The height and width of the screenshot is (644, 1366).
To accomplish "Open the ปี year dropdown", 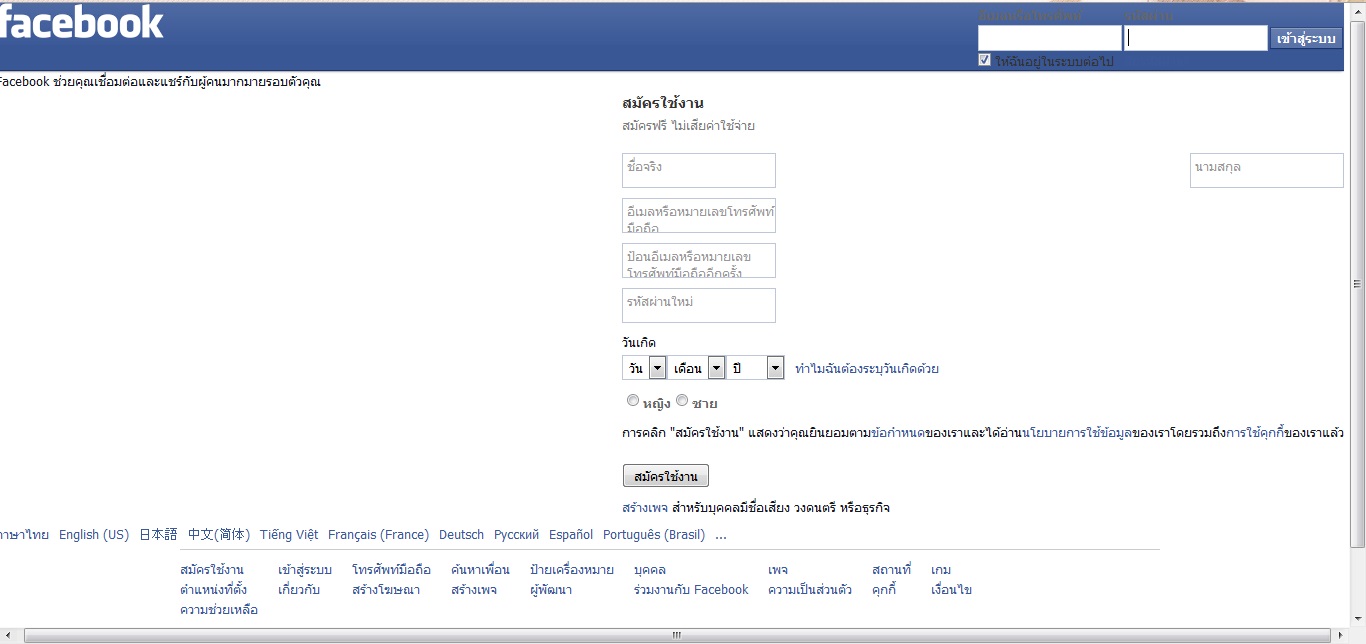I will coord(755,368).
